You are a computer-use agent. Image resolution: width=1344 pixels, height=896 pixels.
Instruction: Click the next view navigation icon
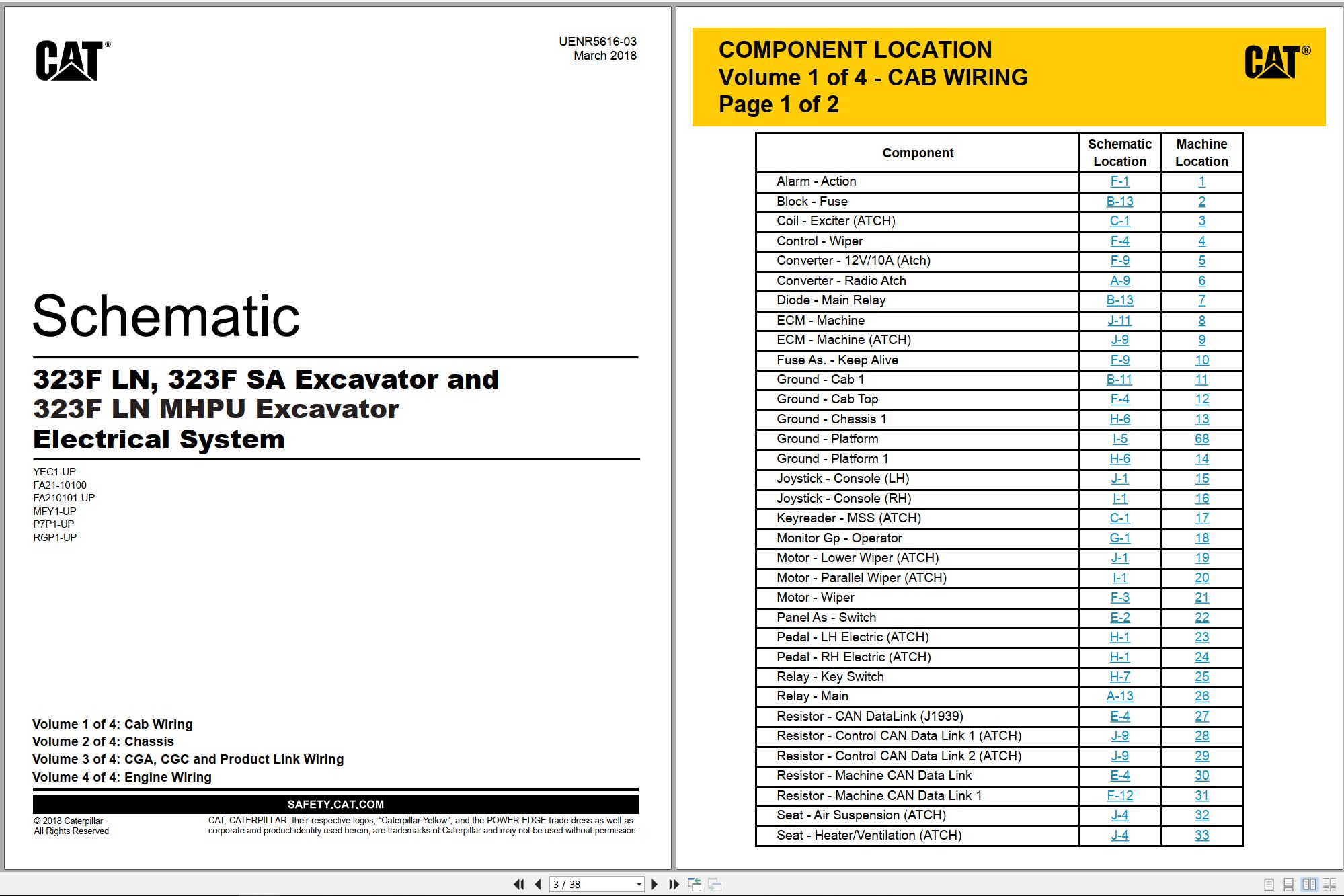pos(715,885)
